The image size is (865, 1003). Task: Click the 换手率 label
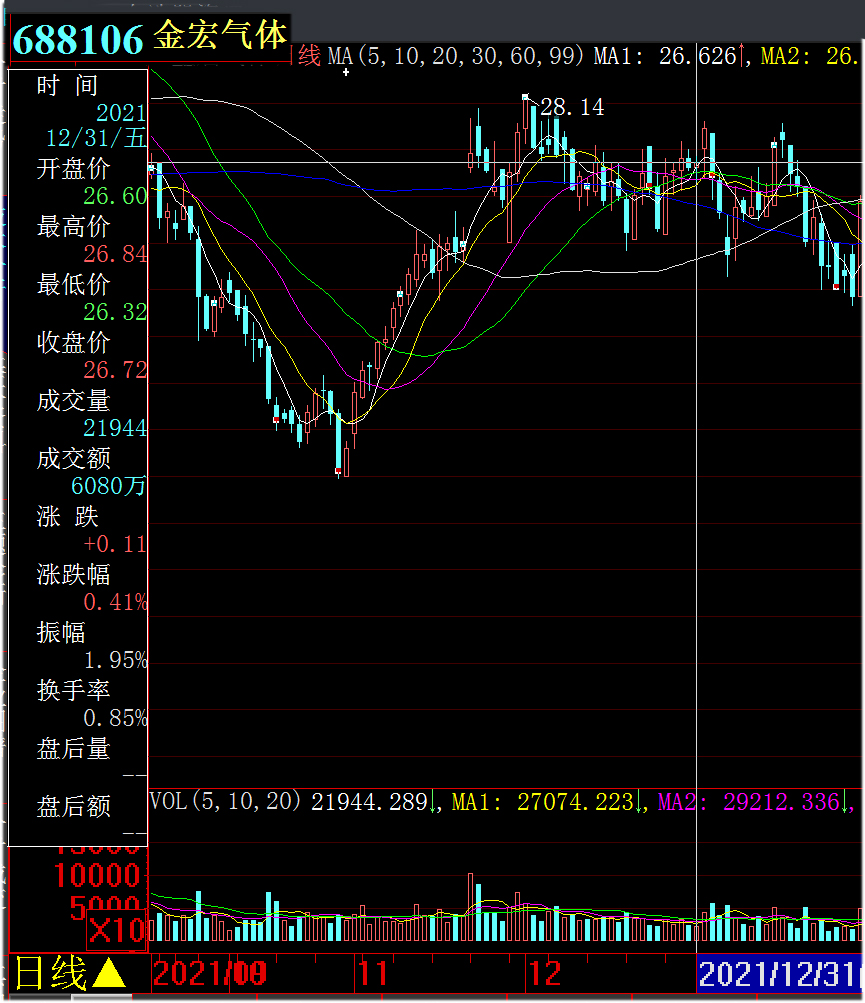tap(73, 690)
